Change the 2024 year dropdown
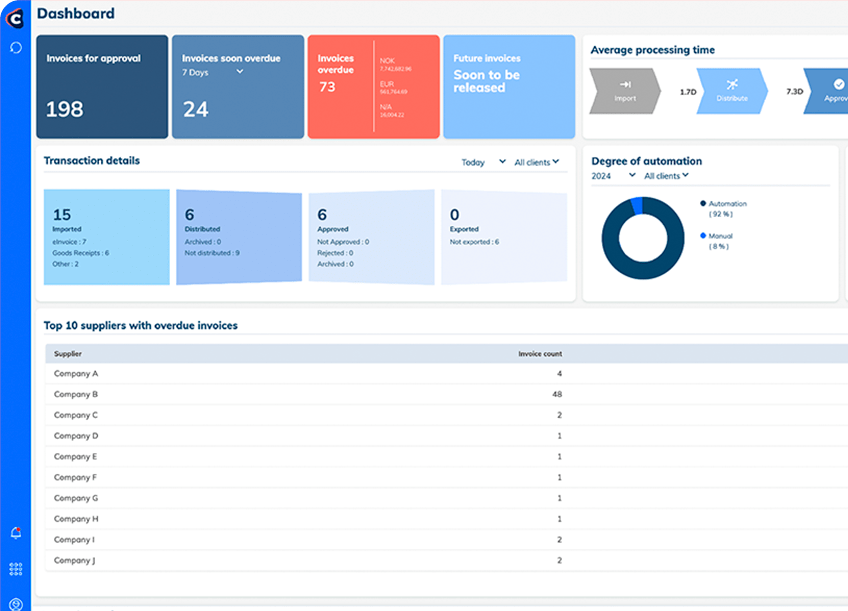Image resolution: width=848 pixels, height=611 pixels. [x=613, y=176]
